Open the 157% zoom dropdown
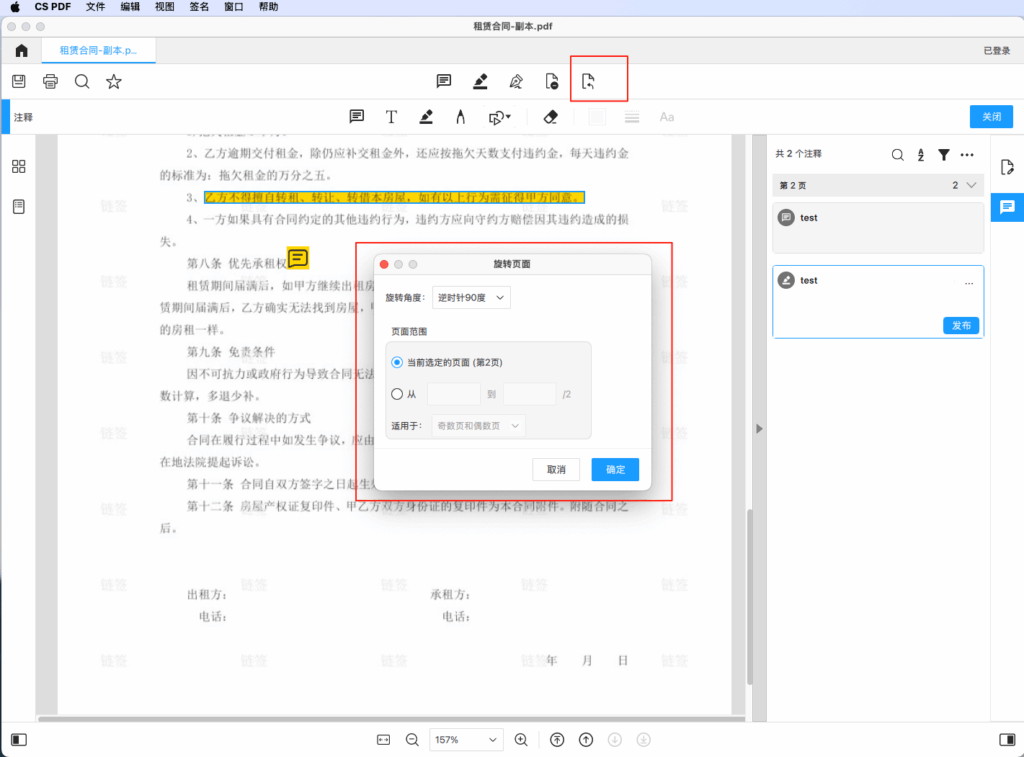This screenshot has width=1024, height=757. tap(466, 739)
